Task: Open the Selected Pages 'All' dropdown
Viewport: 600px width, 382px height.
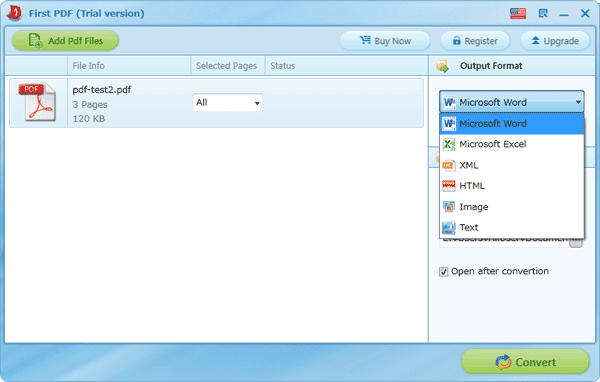Action: (228, 103)
